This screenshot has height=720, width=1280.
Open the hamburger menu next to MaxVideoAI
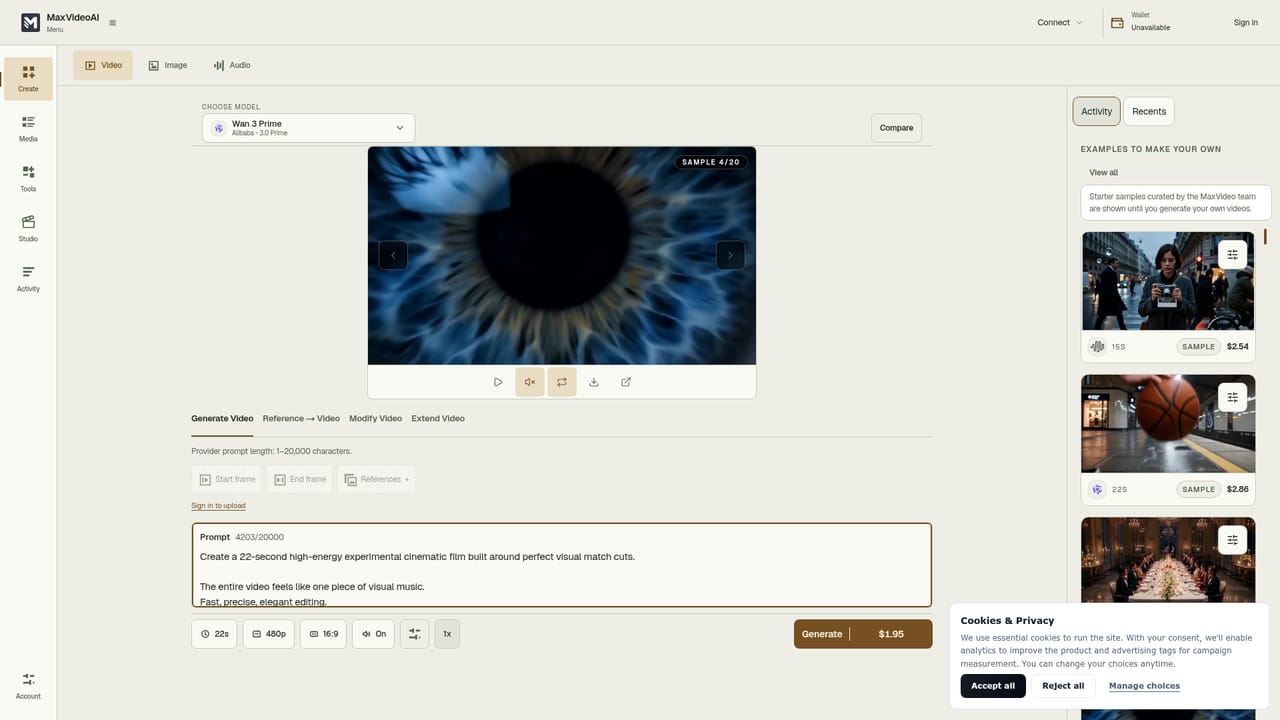pyautogui.click(x=112, y=23)
